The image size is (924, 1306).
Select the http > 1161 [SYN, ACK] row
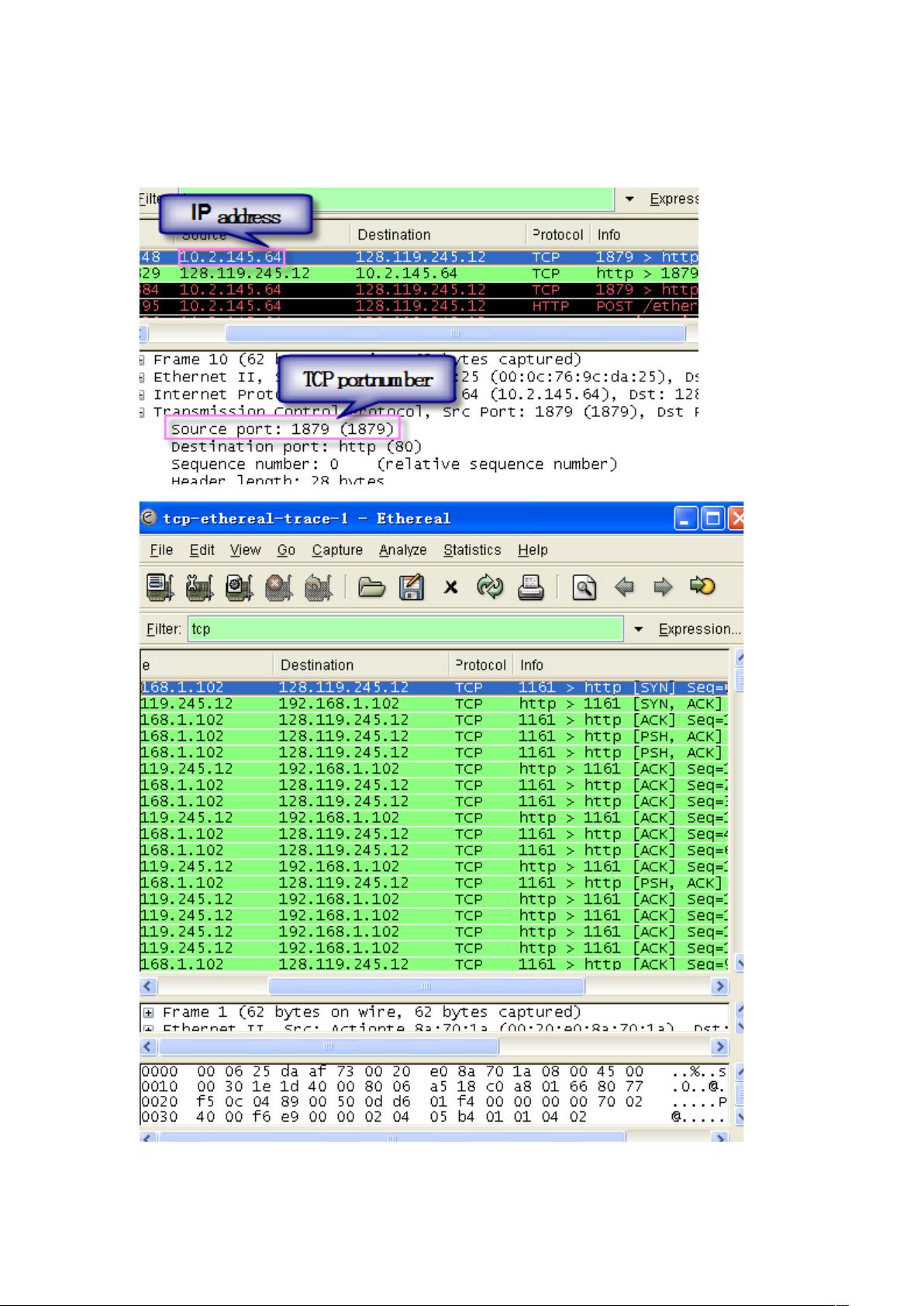coord(435,704)
